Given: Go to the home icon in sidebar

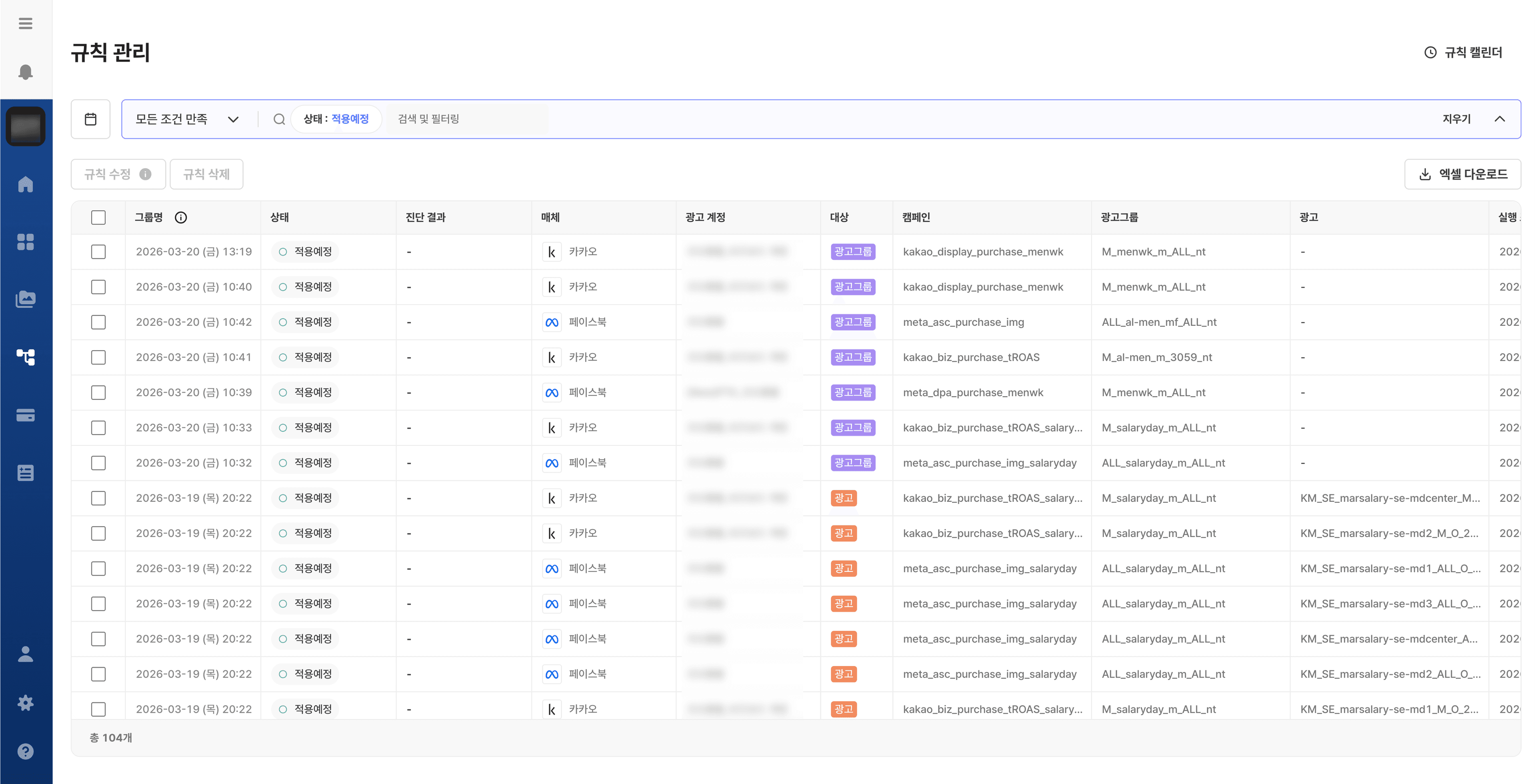Looking at the screenshot, I should 25,184.
